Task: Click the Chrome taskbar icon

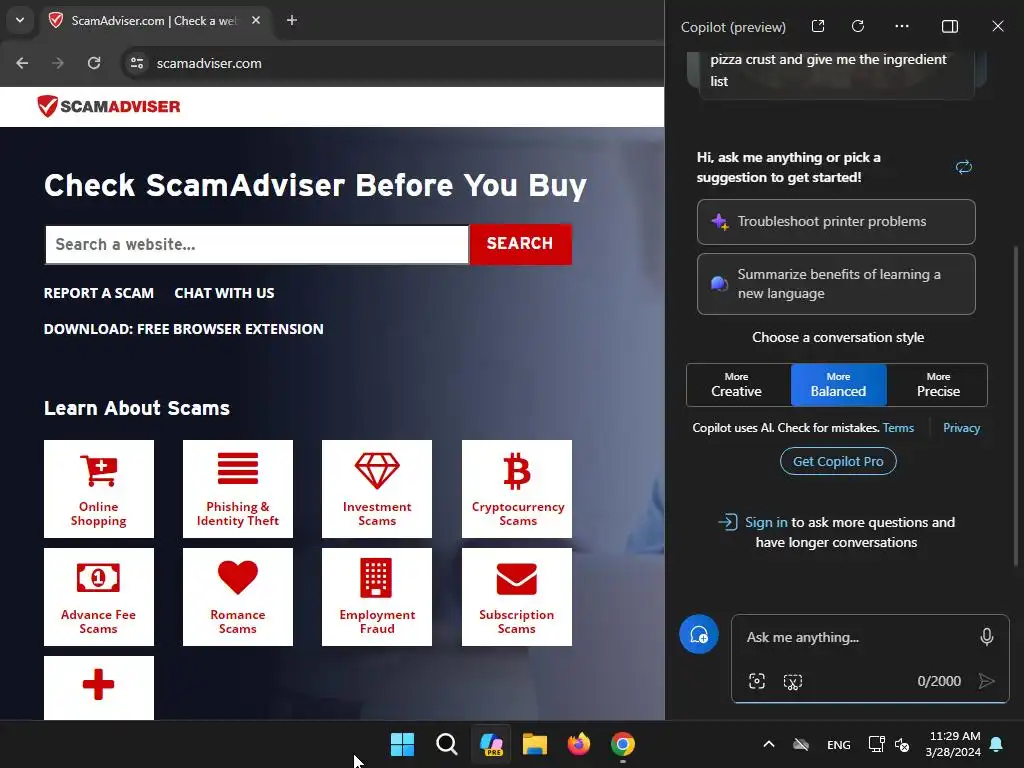Action: pyautogui.click(x=622, y=744)
